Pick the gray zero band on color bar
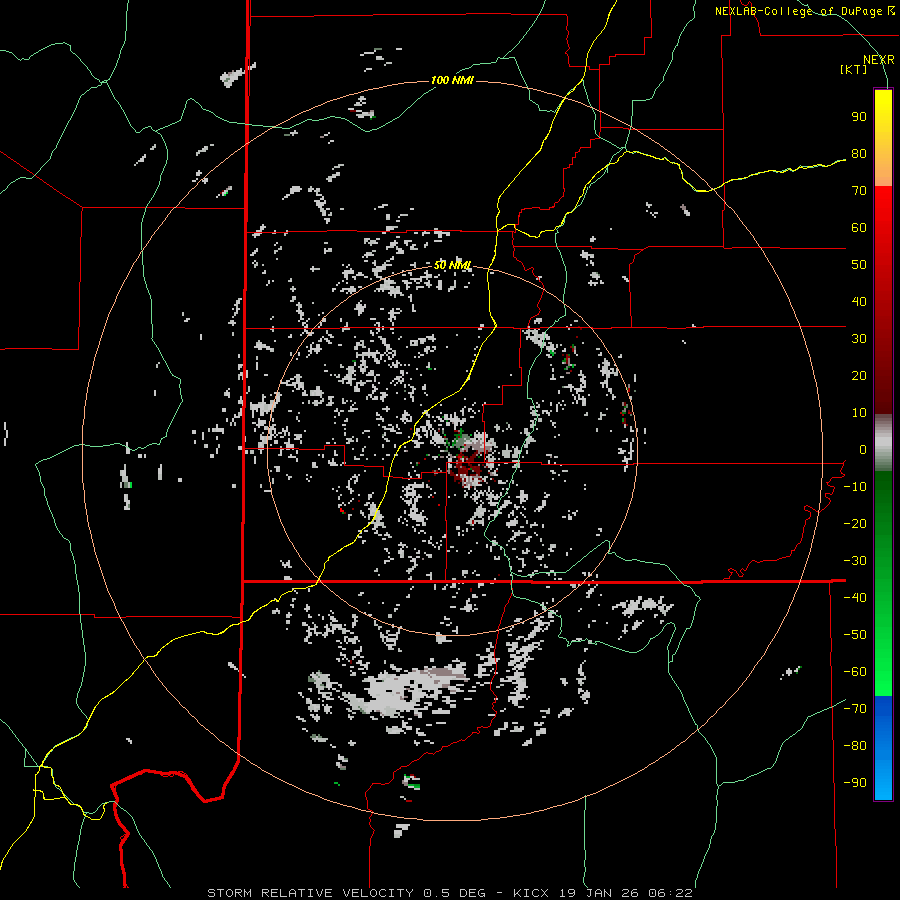 point(883,443)
